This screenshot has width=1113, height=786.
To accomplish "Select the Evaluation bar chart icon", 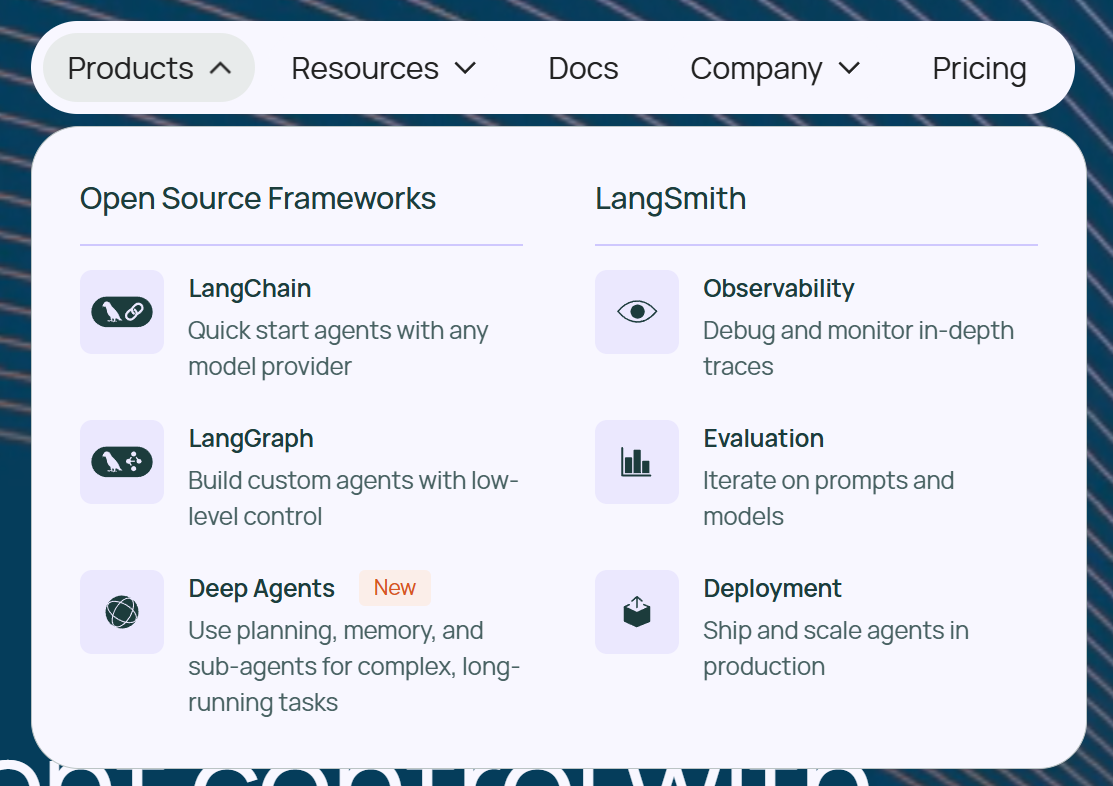I will pyautogui.click(x=636, y=462).
